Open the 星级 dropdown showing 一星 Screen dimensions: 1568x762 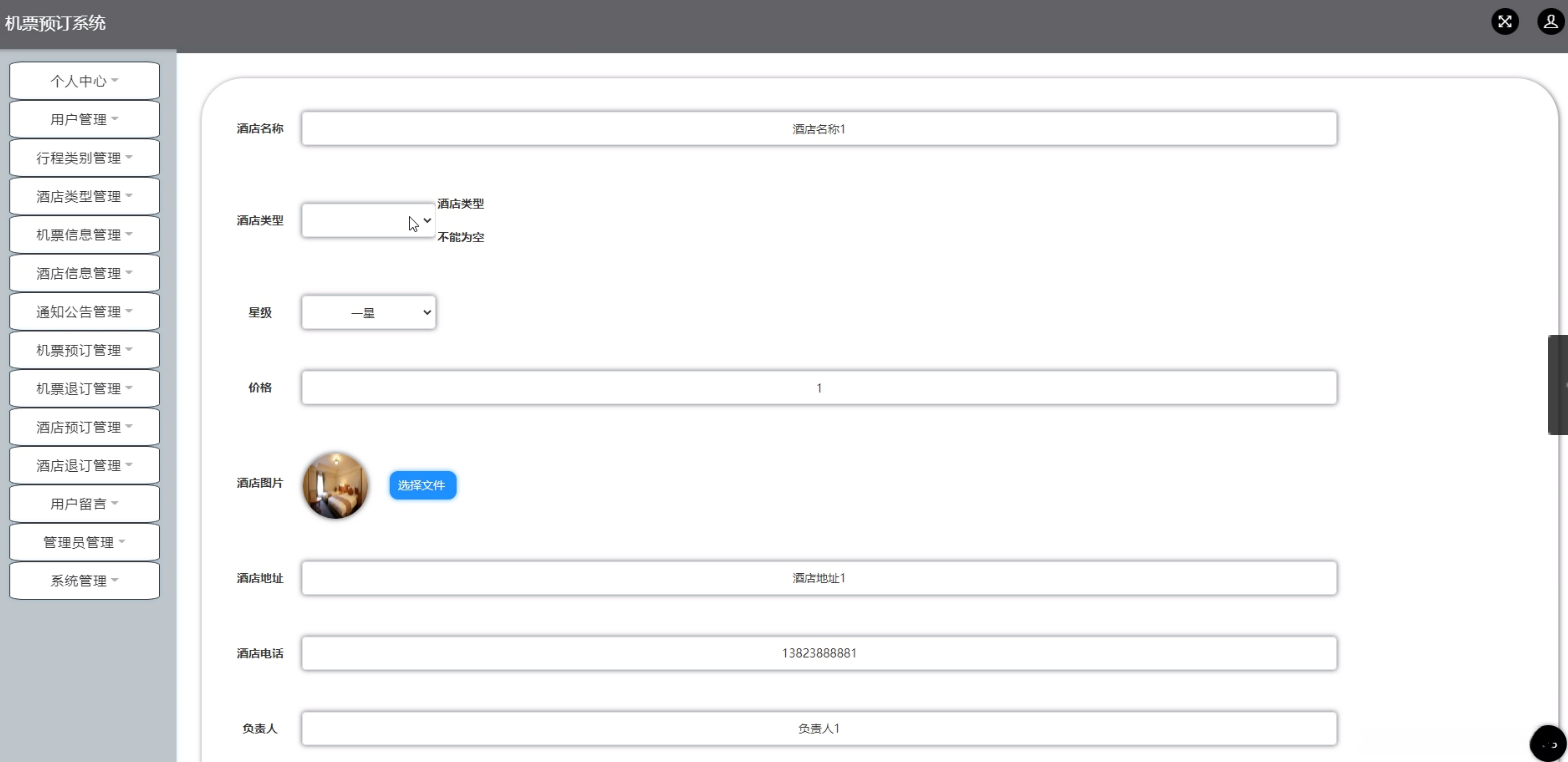tap(369, 313)
